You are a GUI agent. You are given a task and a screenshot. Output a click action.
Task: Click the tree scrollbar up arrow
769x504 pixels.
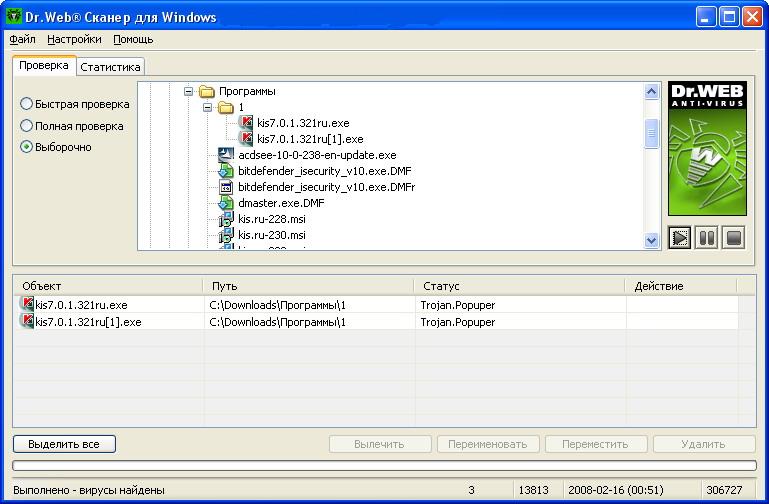point(651,91)
